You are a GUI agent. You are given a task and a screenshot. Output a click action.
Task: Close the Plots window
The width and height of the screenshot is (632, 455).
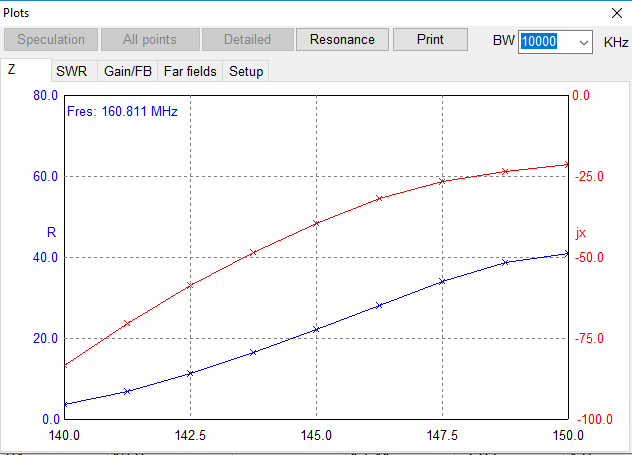click(x=615, y=12)
